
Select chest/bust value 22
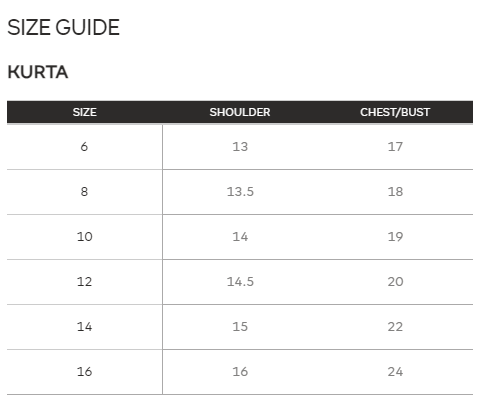point(395,327)
